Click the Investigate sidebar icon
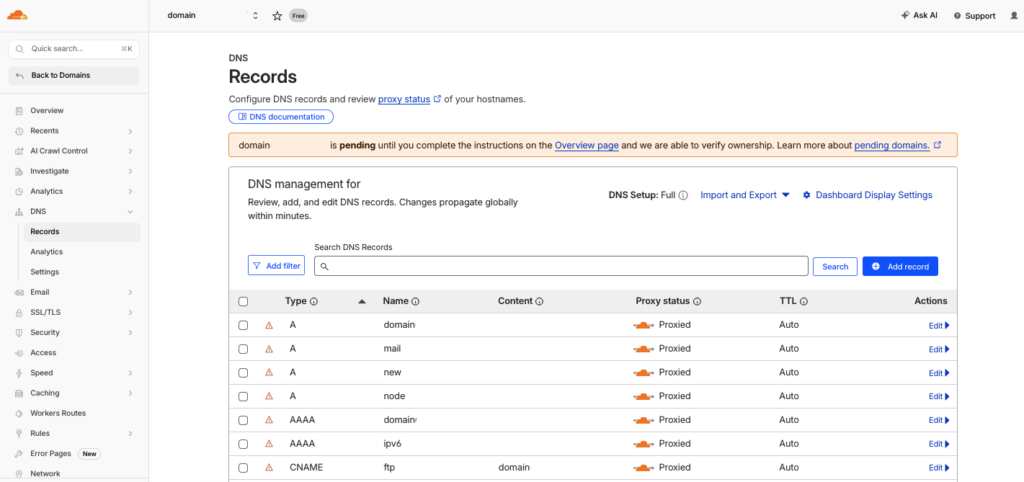 (x=19, y=171)
